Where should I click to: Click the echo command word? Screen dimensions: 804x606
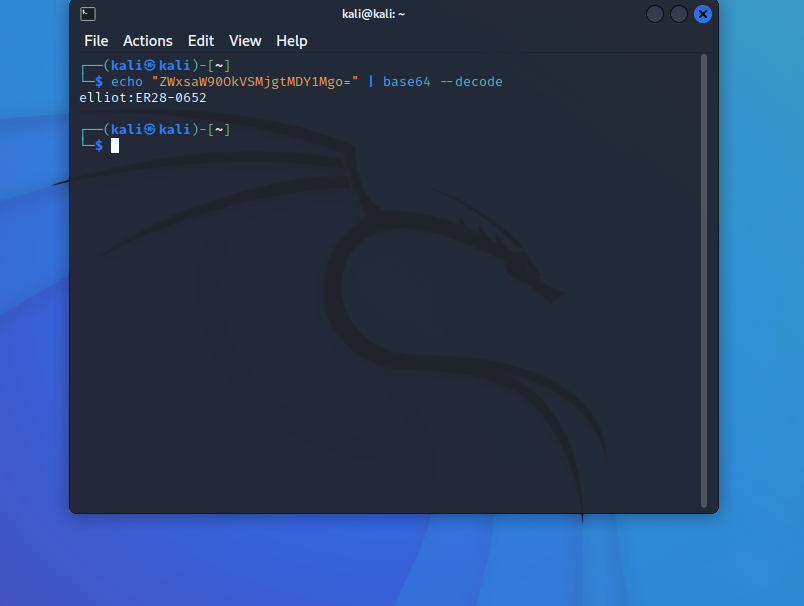tap(127, 82)
